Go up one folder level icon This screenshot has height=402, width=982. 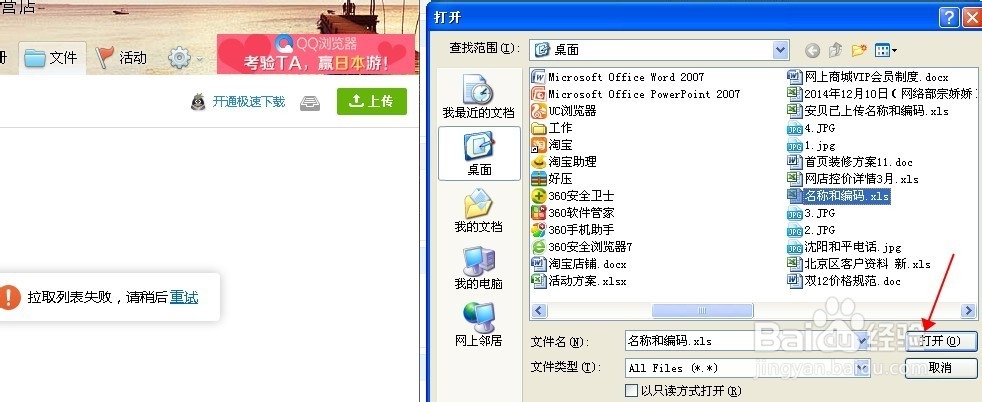coord(835,49)
